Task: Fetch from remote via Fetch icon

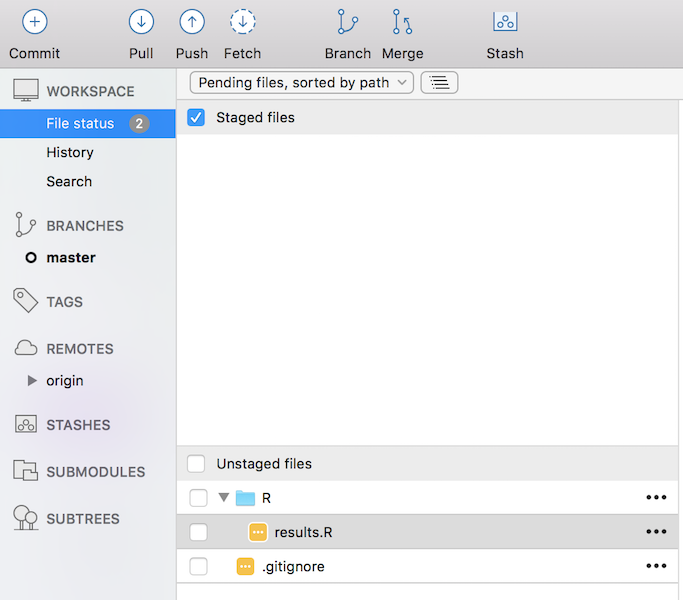Action: 242,21
